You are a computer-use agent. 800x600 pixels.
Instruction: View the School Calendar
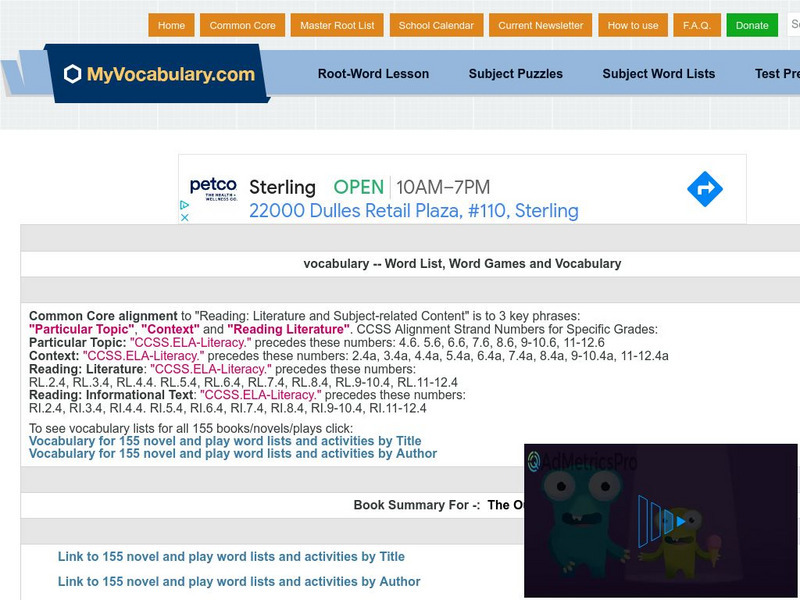click(436, 25)
